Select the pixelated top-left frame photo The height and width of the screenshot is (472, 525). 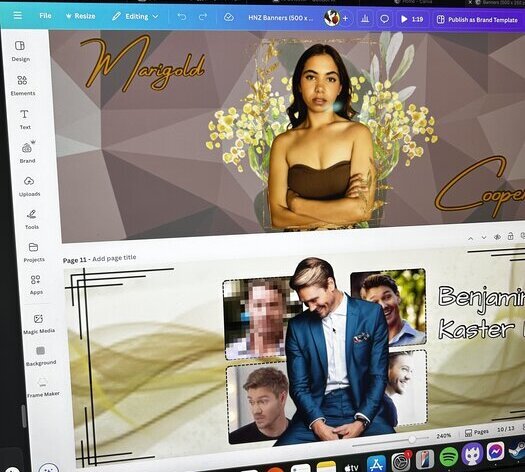tap(256, 318)
